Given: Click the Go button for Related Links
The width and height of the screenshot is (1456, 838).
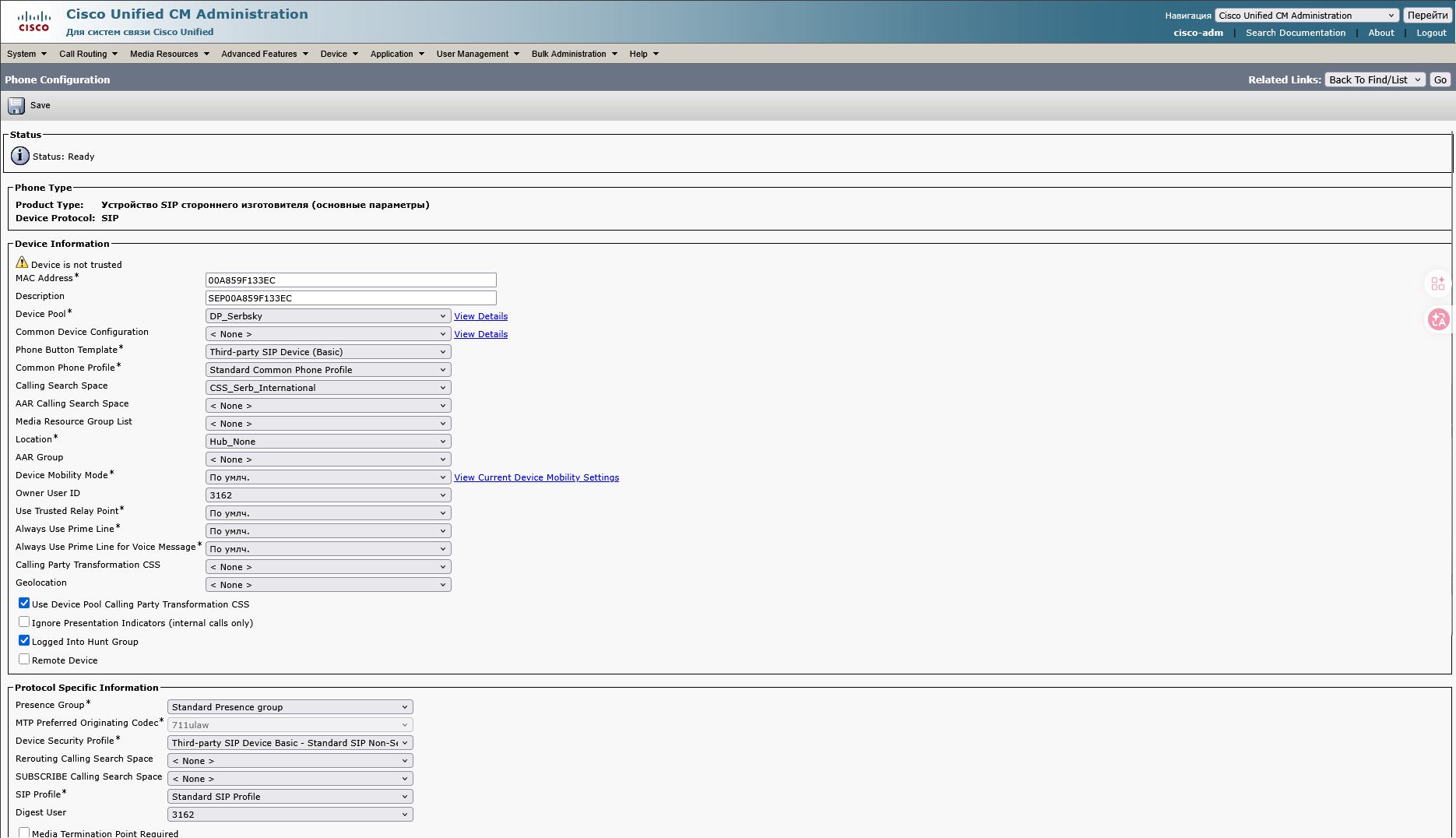Looking at the screenshot, I should 1440,79.
